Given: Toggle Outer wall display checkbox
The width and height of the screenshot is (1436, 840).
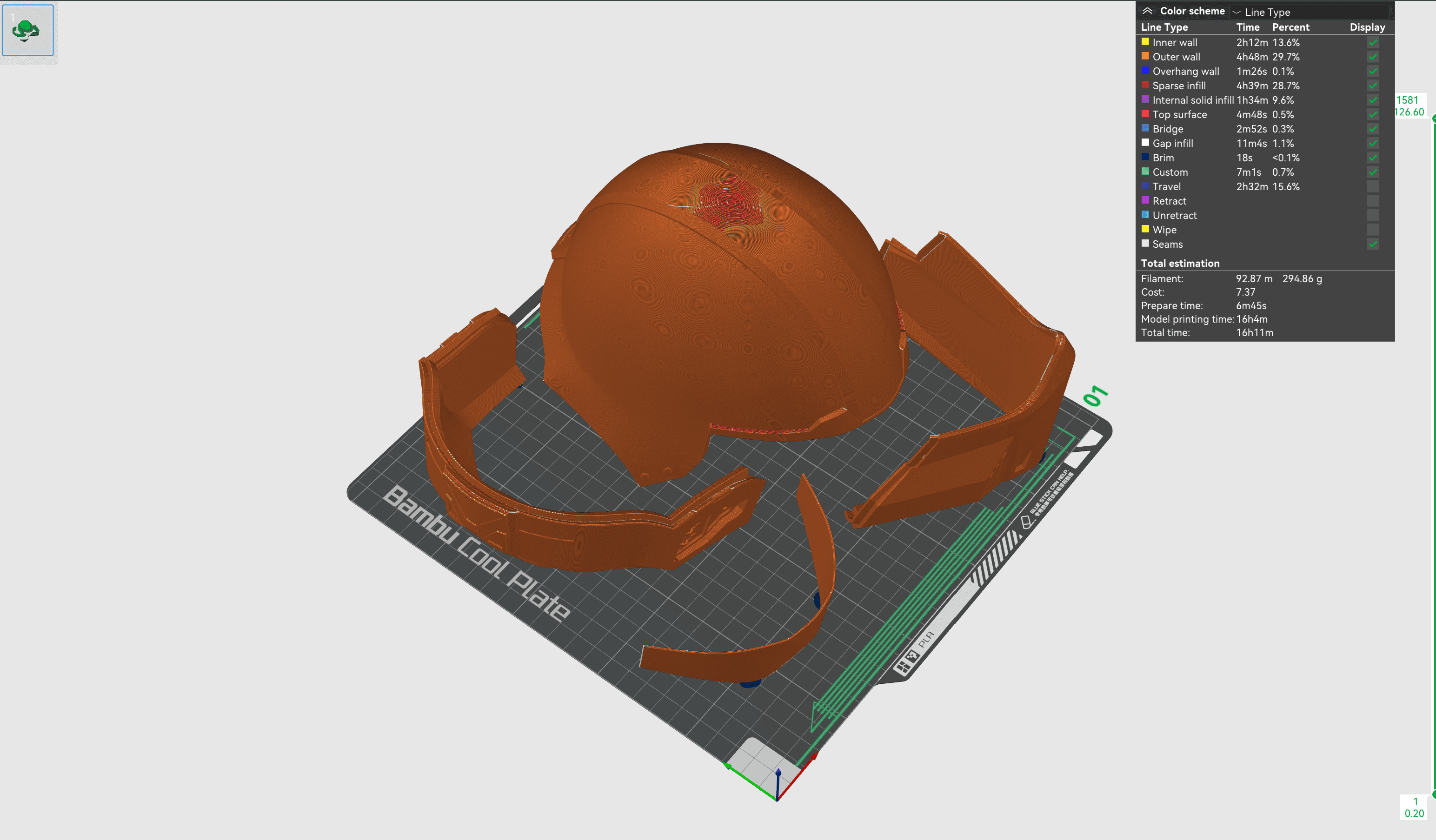Looking at the screenshot, I should pyautogui.click(x=1373, y=57).
